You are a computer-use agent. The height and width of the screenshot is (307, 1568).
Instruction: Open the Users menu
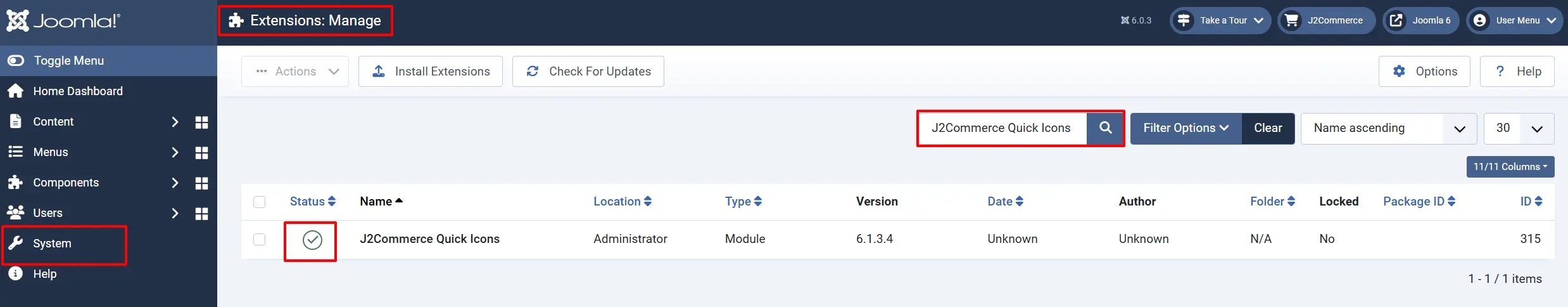tap(47, 212)
